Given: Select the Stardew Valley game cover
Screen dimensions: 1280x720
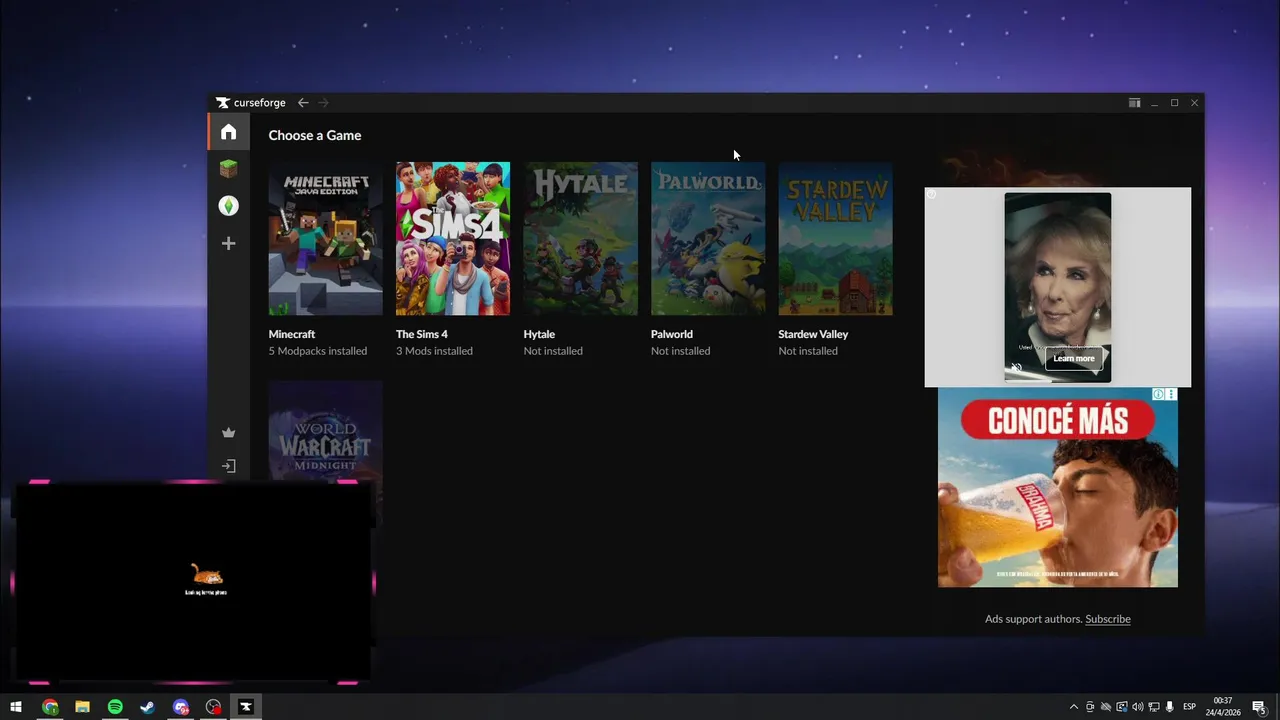Looking at the screenshot, I should click(835, 239).
